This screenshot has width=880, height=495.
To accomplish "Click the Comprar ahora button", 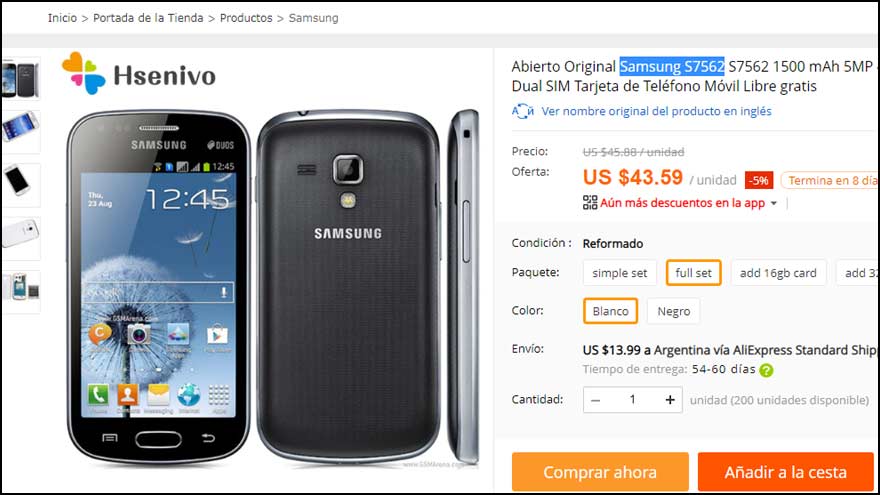I will 600,472.
